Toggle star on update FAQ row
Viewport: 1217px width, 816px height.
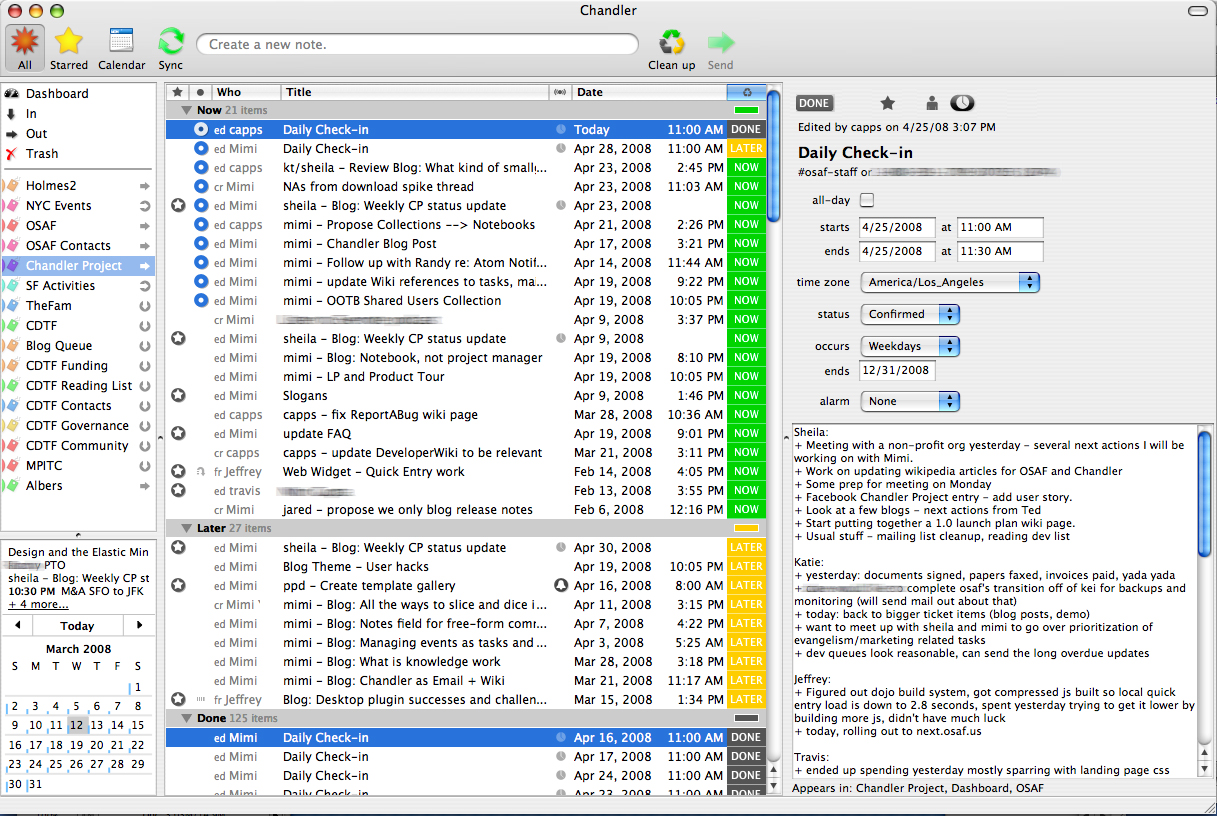tap(178, 434)
